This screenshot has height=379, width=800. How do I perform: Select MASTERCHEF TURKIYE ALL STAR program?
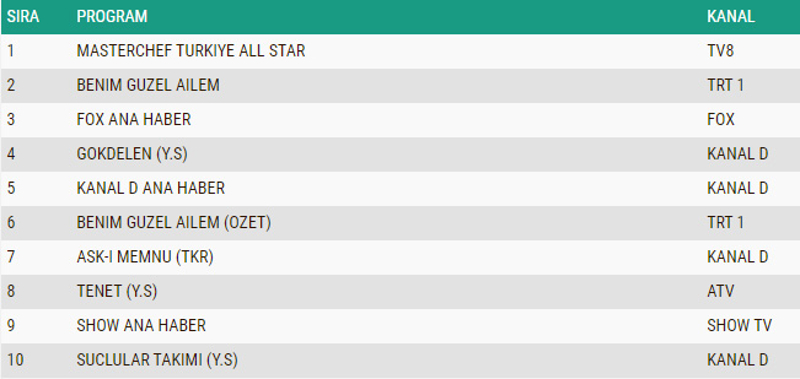pos(191,50)
